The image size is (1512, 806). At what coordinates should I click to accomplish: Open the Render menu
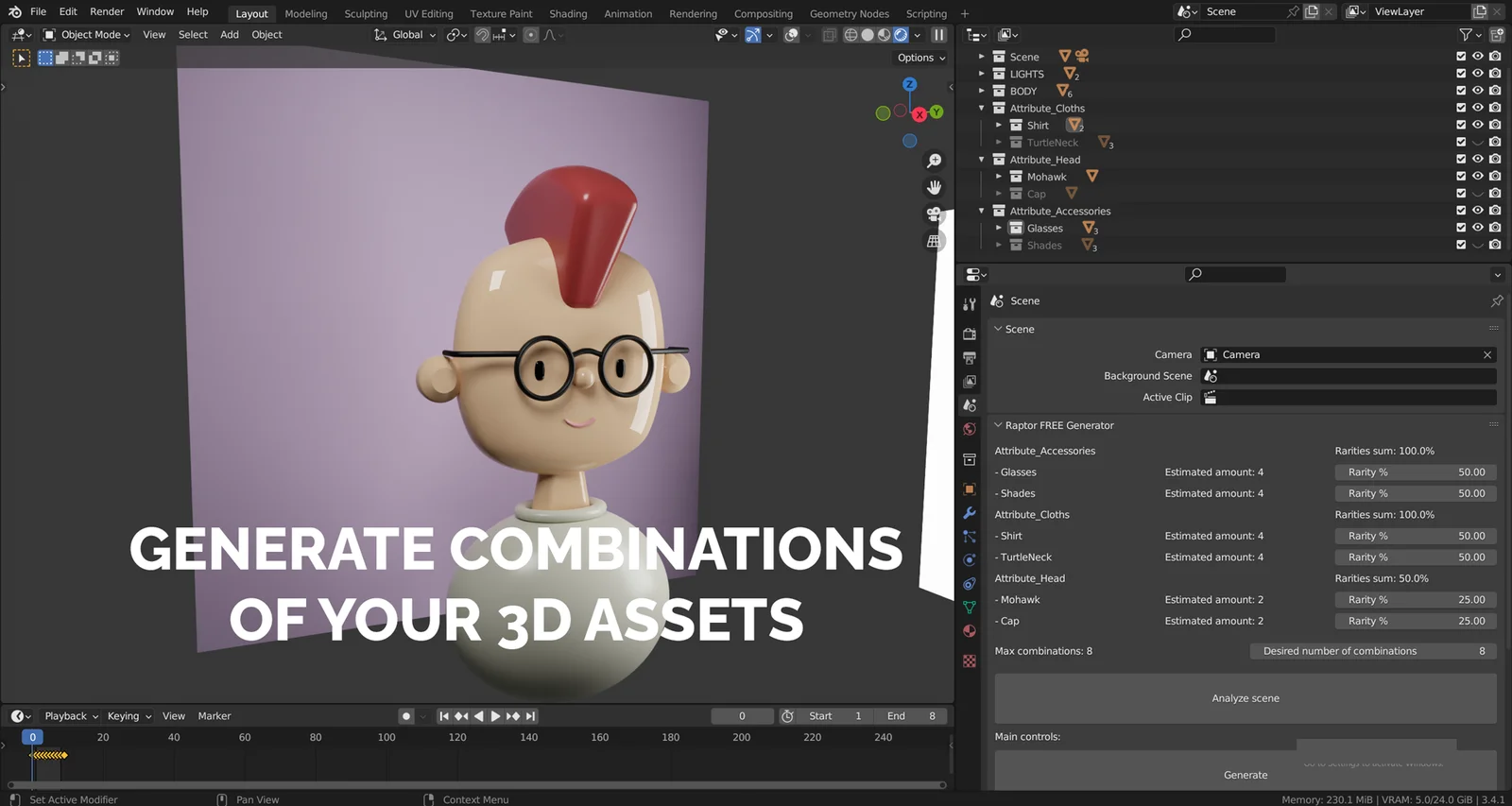click(107, 11)
